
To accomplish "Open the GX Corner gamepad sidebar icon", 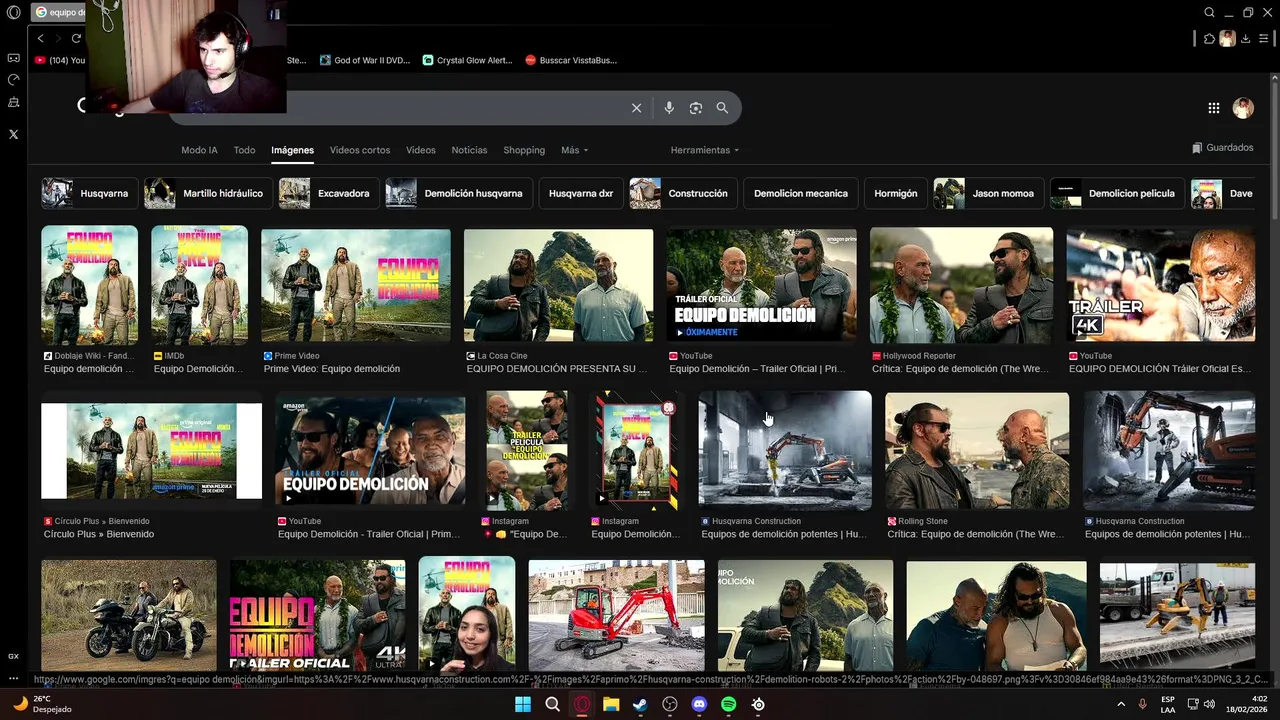I will tap(13, 58).
